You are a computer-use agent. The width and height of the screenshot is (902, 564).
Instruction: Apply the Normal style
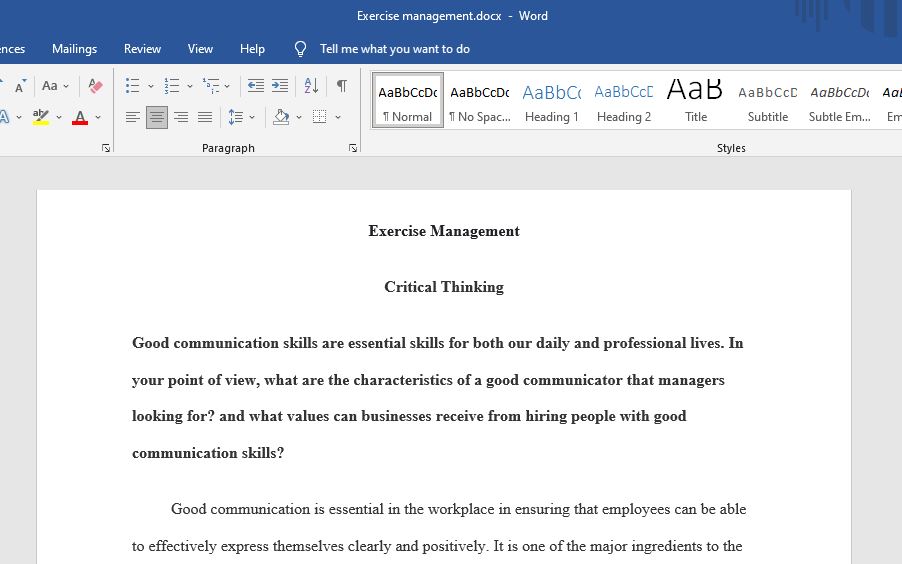(407, 100)
